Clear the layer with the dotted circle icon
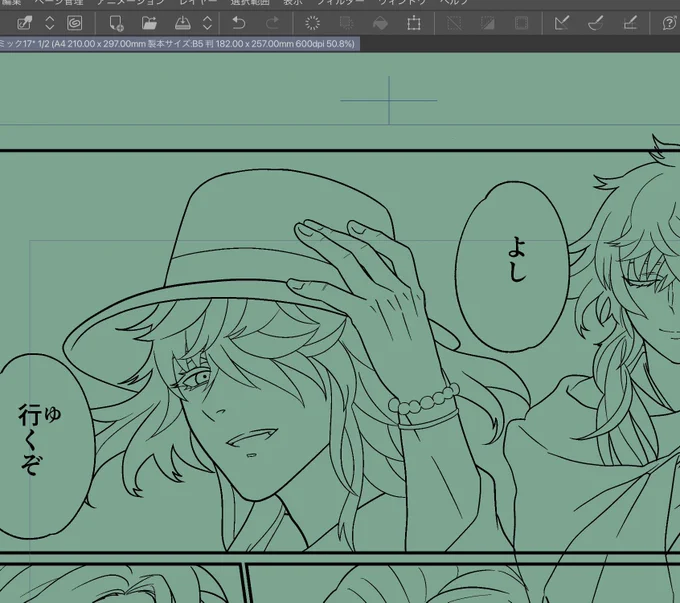 tap(312, 23)
